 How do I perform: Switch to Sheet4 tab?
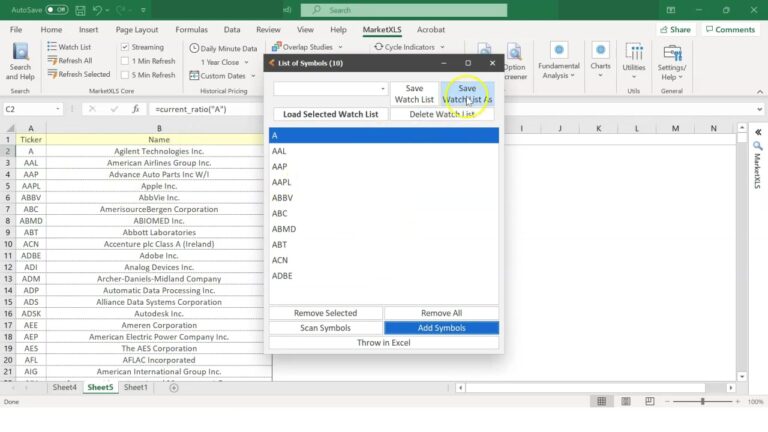click(65, 387)
